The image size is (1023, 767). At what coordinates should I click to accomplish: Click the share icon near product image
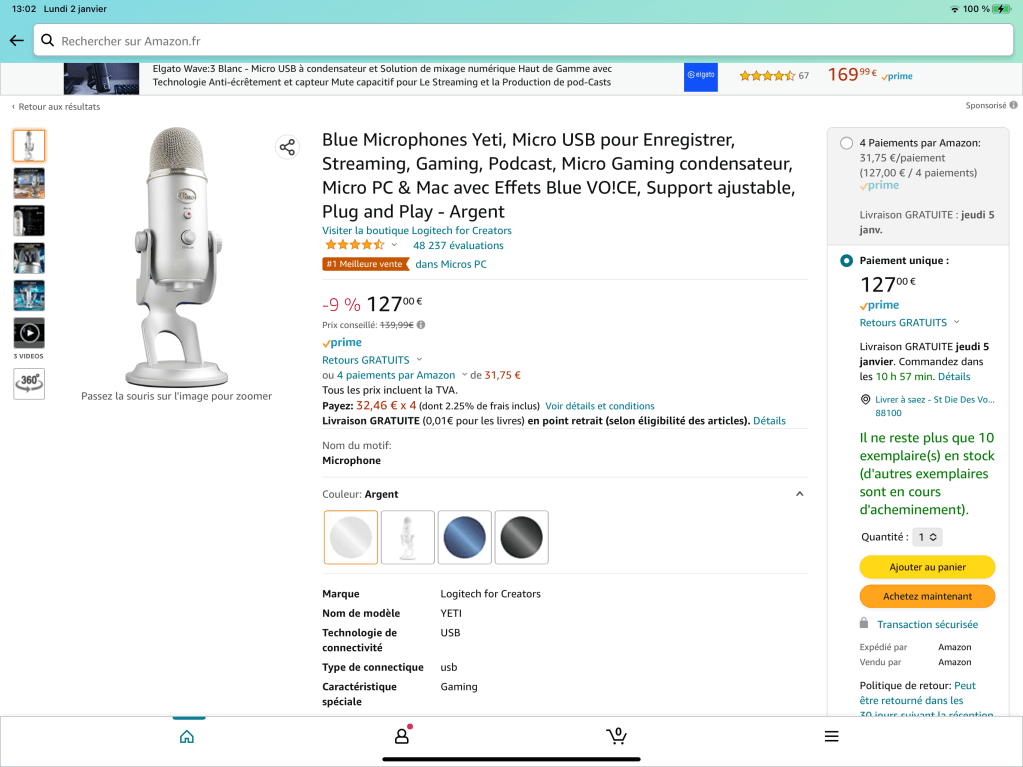pos(287,148)
